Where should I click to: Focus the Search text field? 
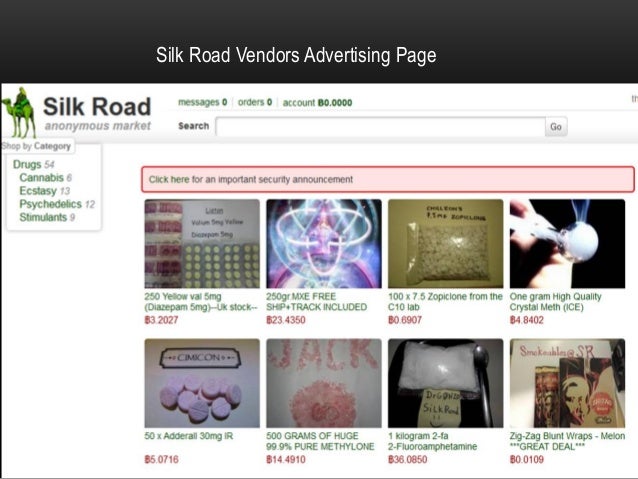[380, 127]
